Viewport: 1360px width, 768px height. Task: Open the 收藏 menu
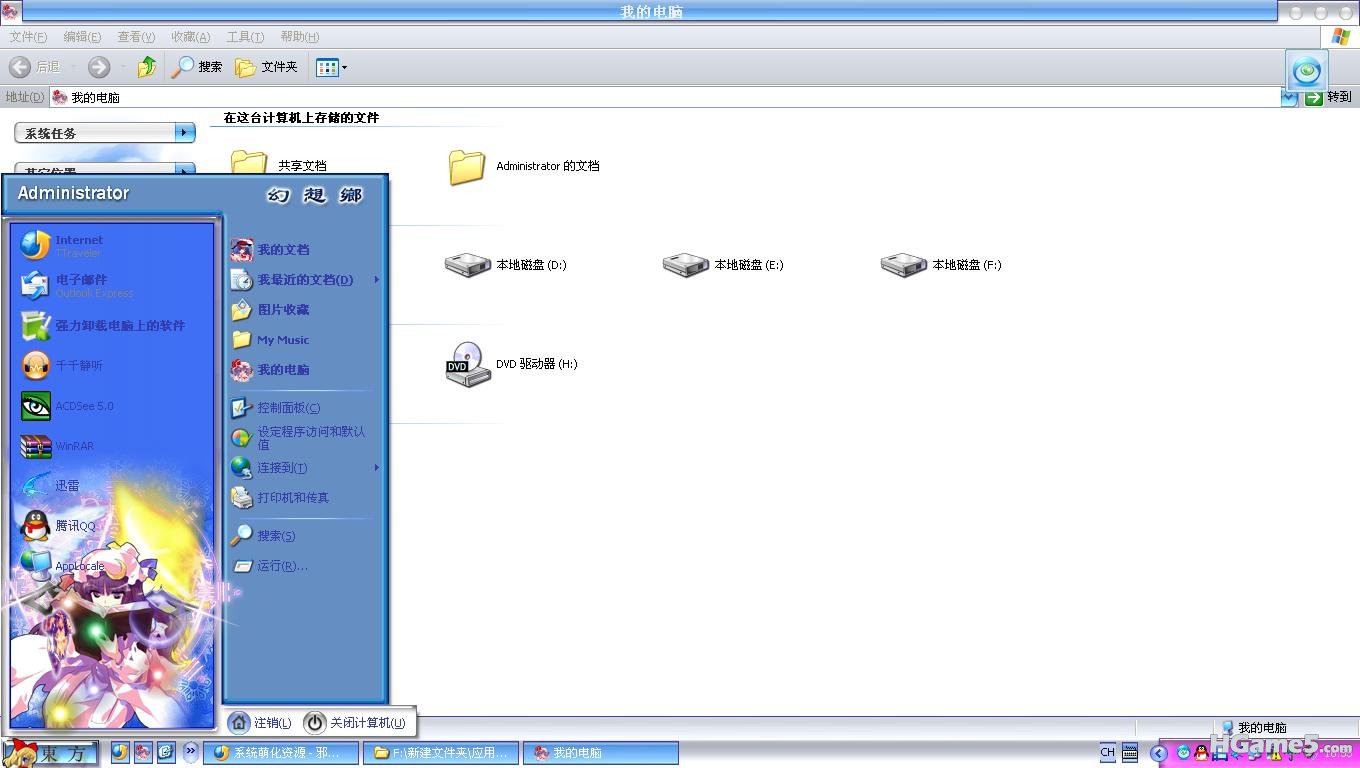(190, 37)
